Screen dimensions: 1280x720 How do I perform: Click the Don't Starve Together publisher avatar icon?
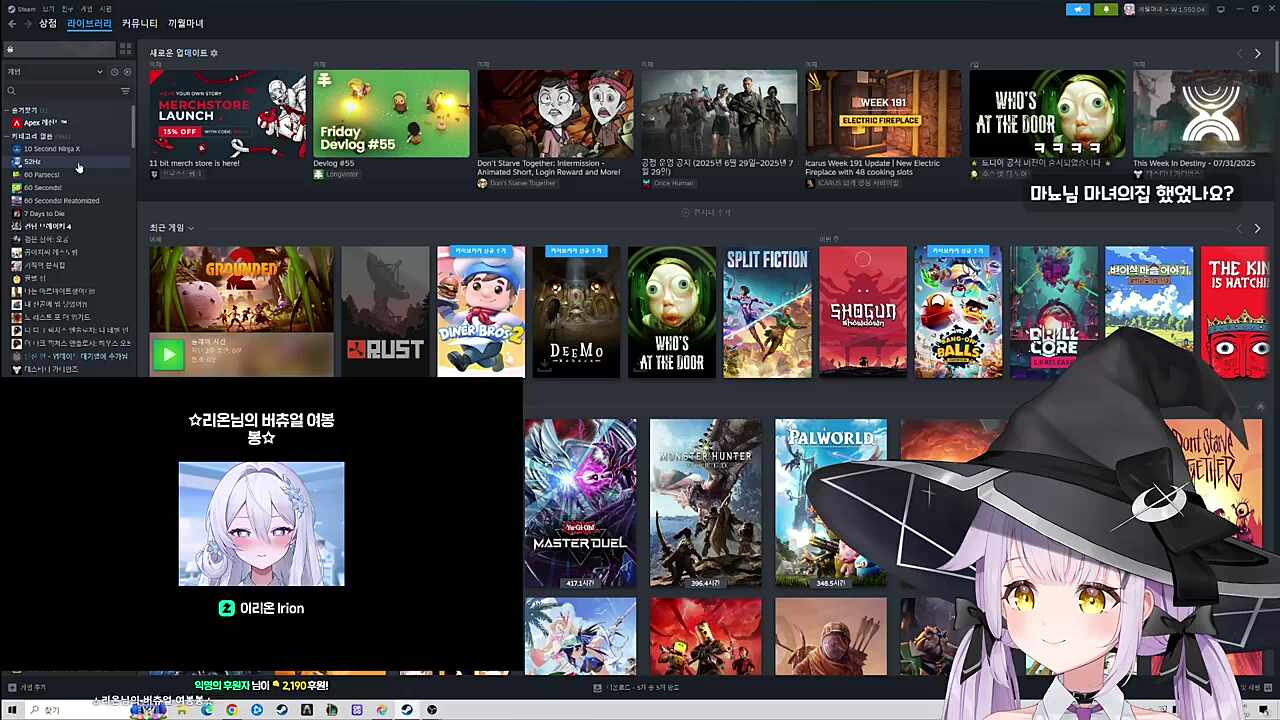click(x=482, y=184)
